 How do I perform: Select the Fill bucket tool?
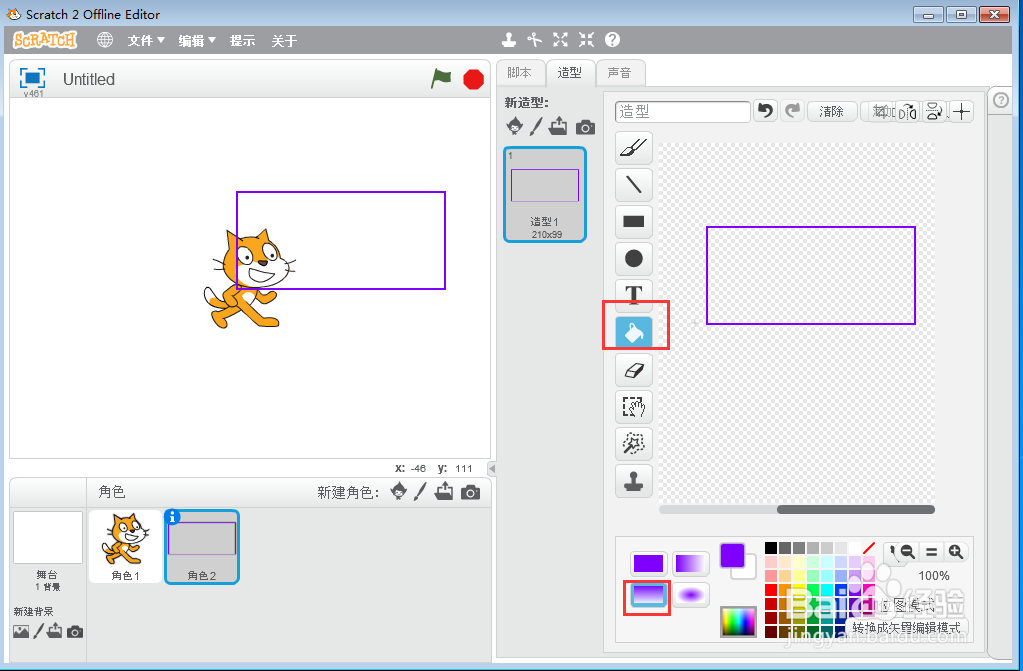[x=634, y=332]
